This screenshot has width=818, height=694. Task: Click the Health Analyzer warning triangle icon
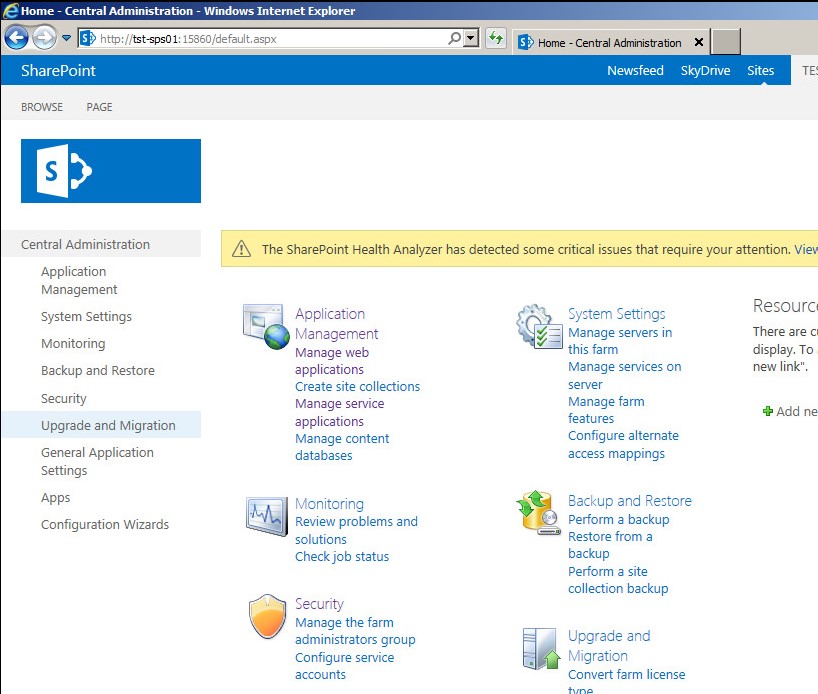tap(241, 249)
